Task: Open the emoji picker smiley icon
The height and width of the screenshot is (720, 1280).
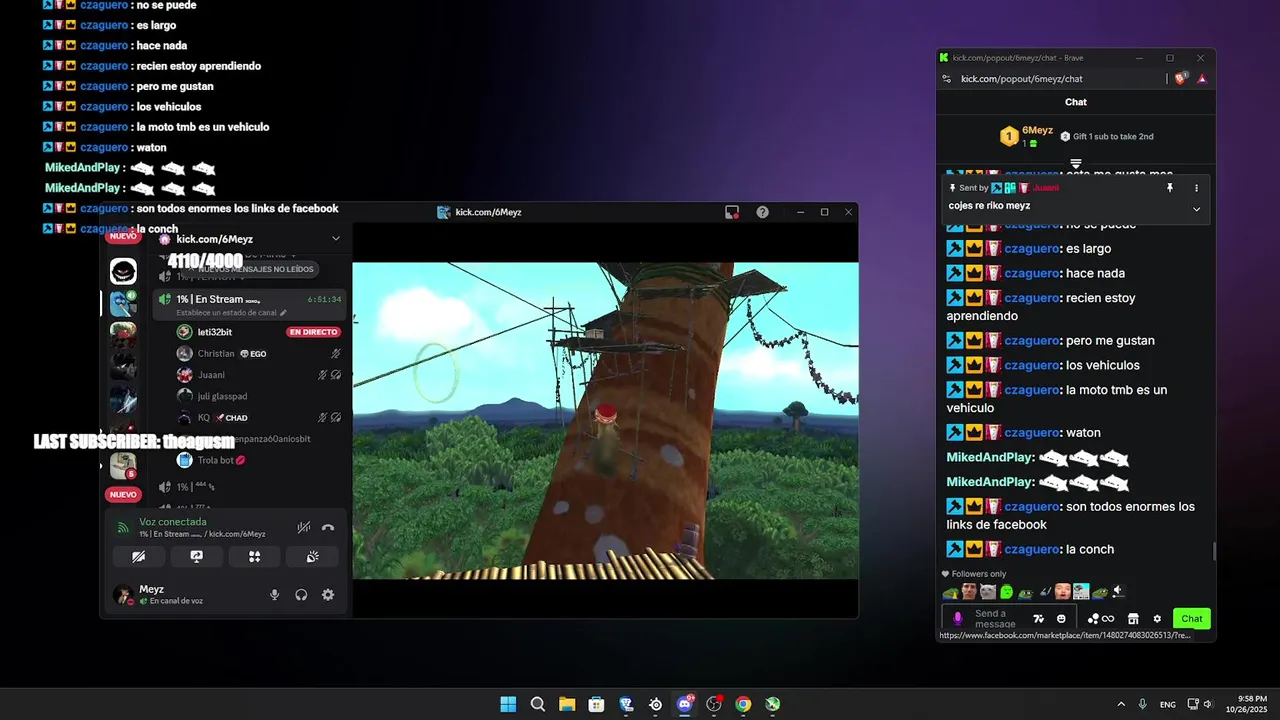Action: point(1061,619)
